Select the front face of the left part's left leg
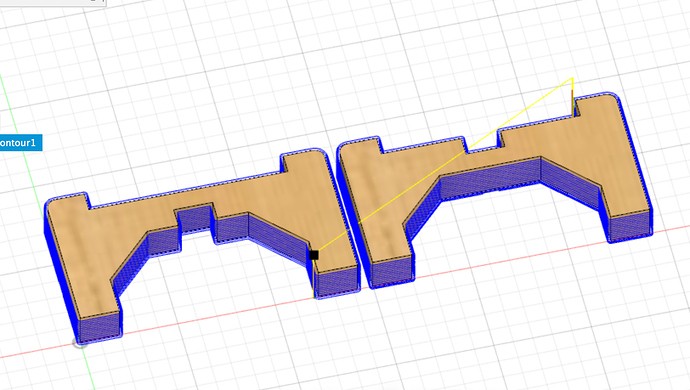This screenshot has width=690, height=390. coord(99,327)
